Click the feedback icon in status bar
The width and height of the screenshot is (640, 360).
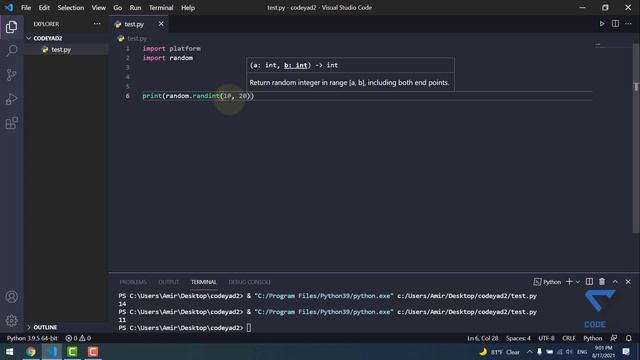(x=613, y=338)
